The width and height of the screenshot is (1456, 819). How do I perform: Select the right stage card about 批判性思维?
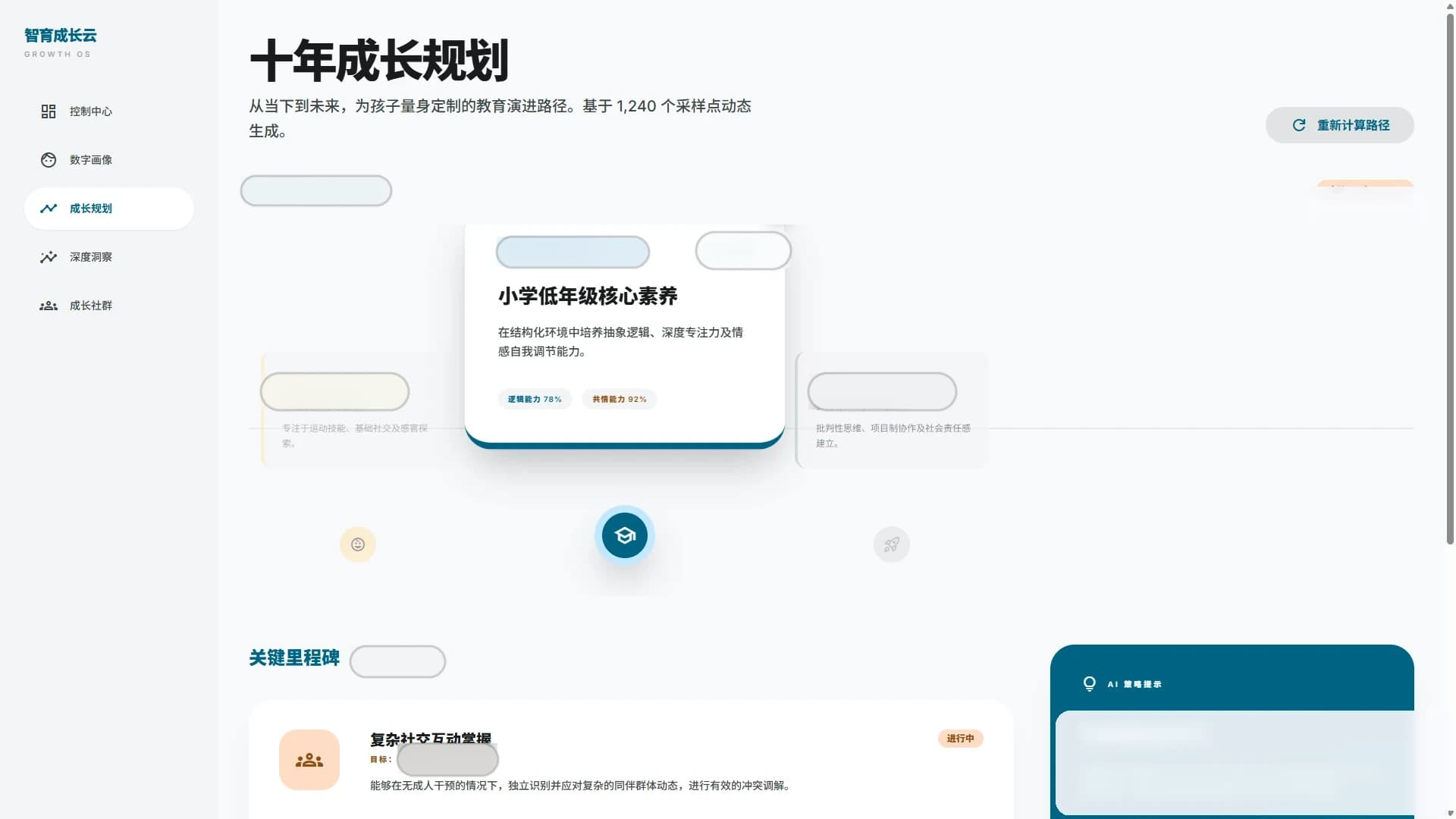pyautogui.click(x=892, y=409)
